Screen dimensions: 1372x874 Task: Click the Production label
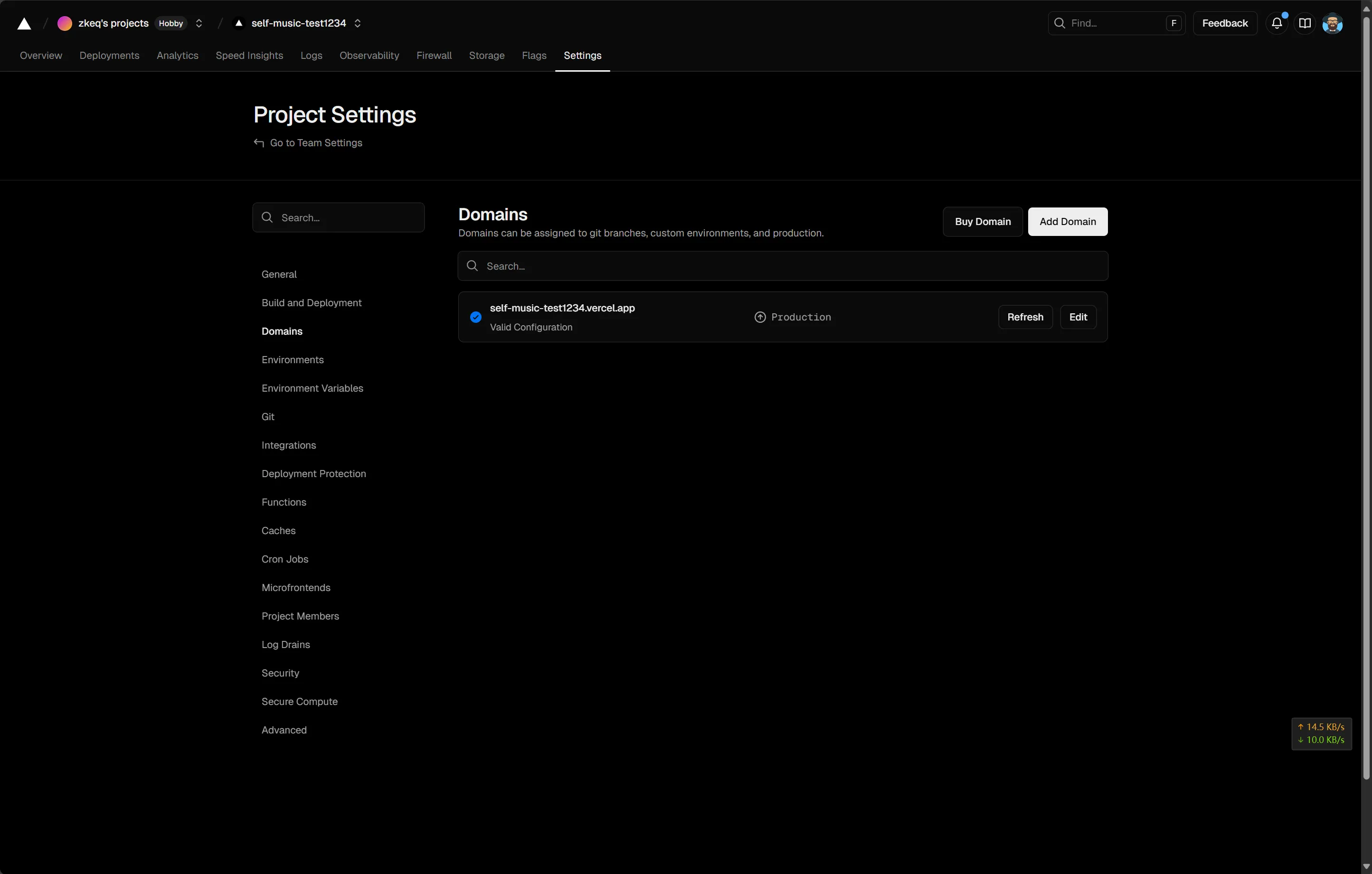tap(801, 317)
